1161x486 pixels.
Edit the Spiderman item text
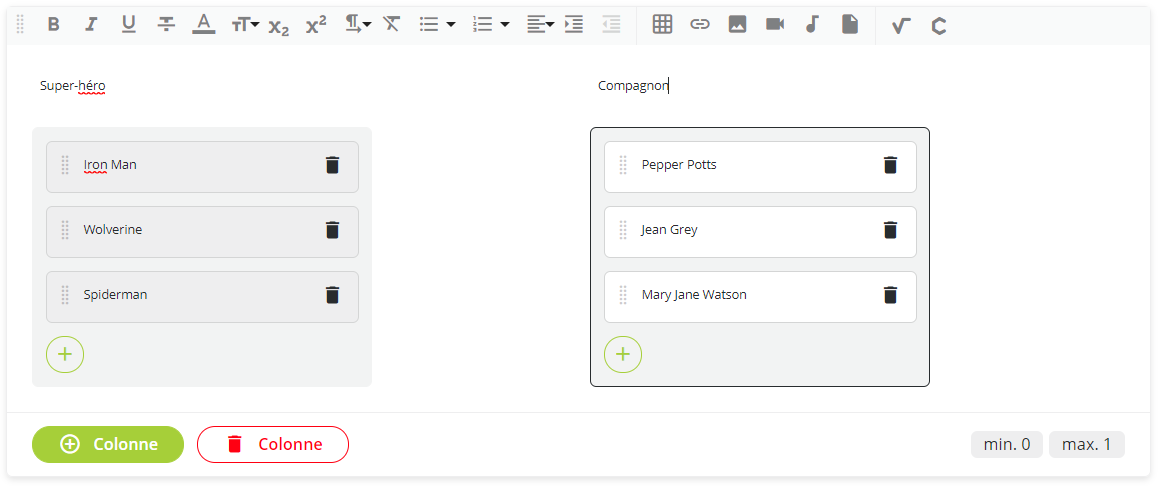(116, 295)
